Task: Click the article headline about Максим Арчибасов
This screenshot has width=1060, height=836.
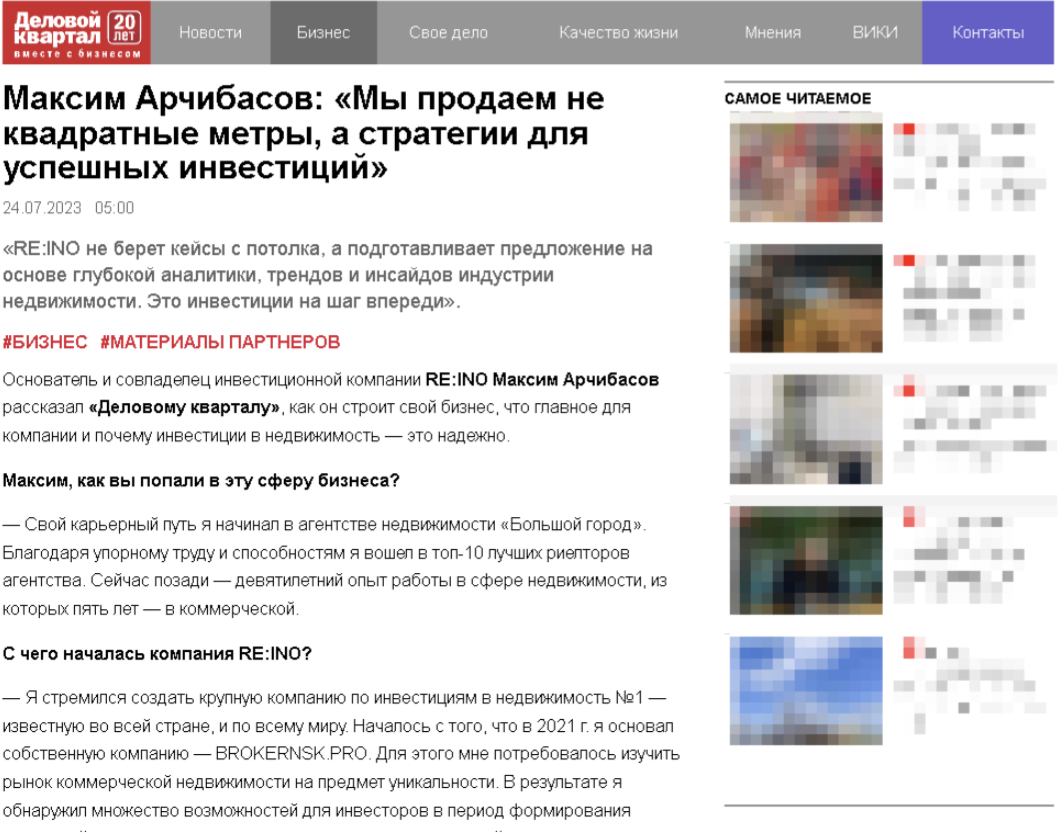Action: coord(304,133)
